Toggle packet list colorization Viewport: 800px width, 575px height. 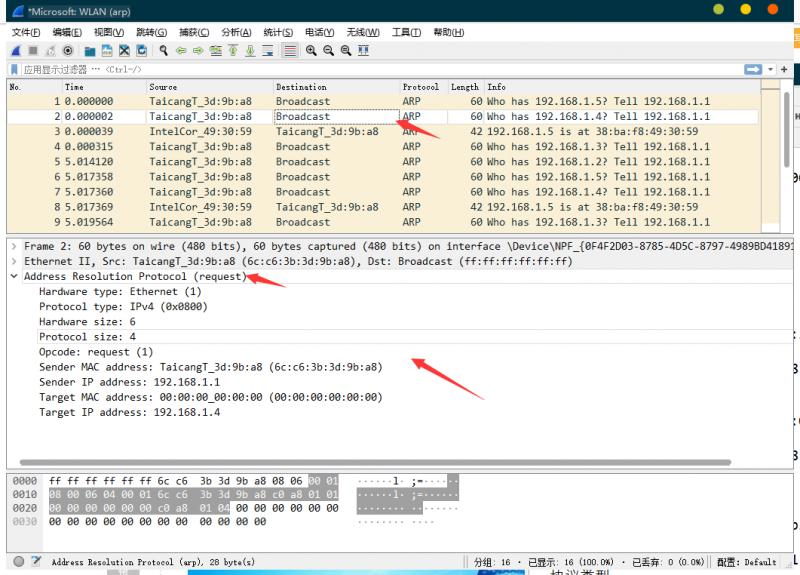(x=290, y=51)
